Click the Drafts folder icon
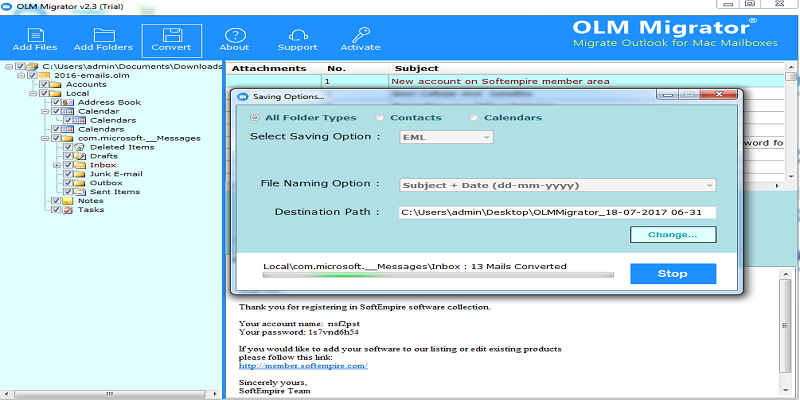 (81, 156)
